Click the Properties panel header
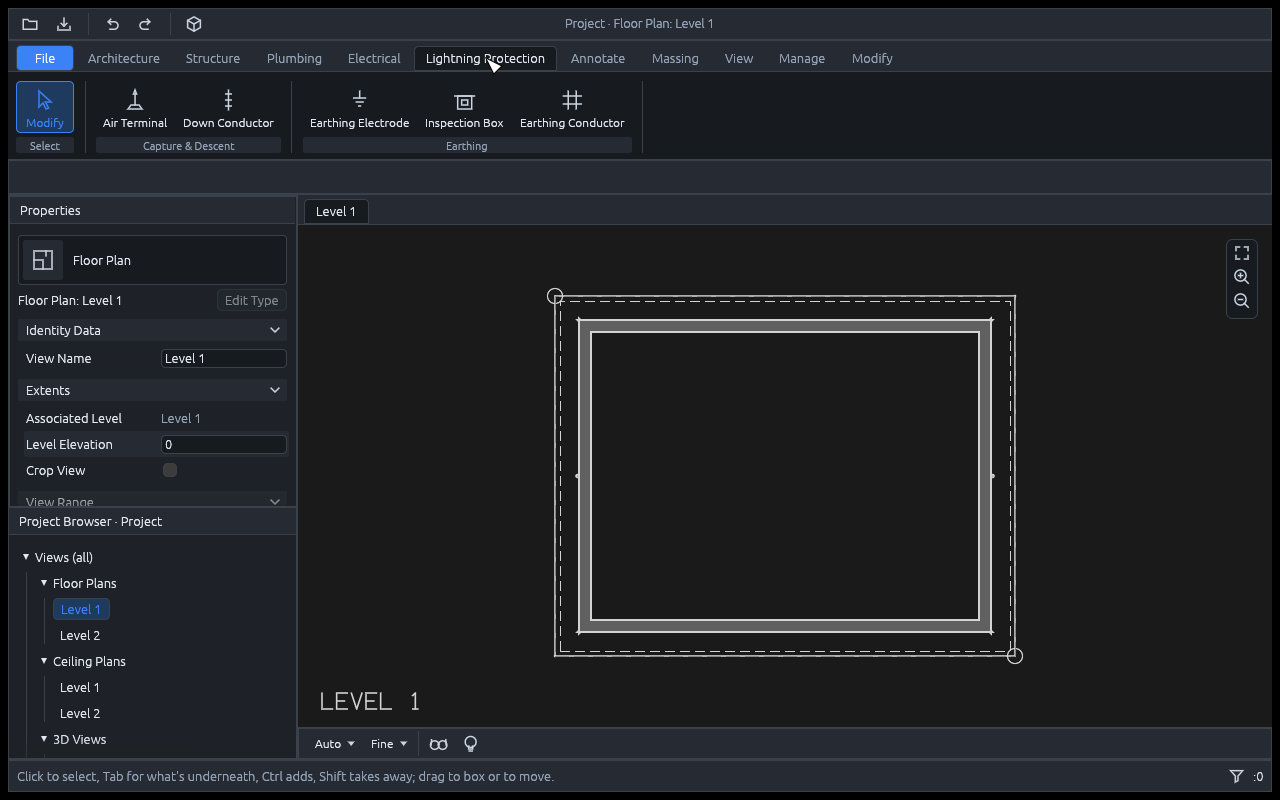This screenshot has width=1280, height=800. (x=152, y=210)
